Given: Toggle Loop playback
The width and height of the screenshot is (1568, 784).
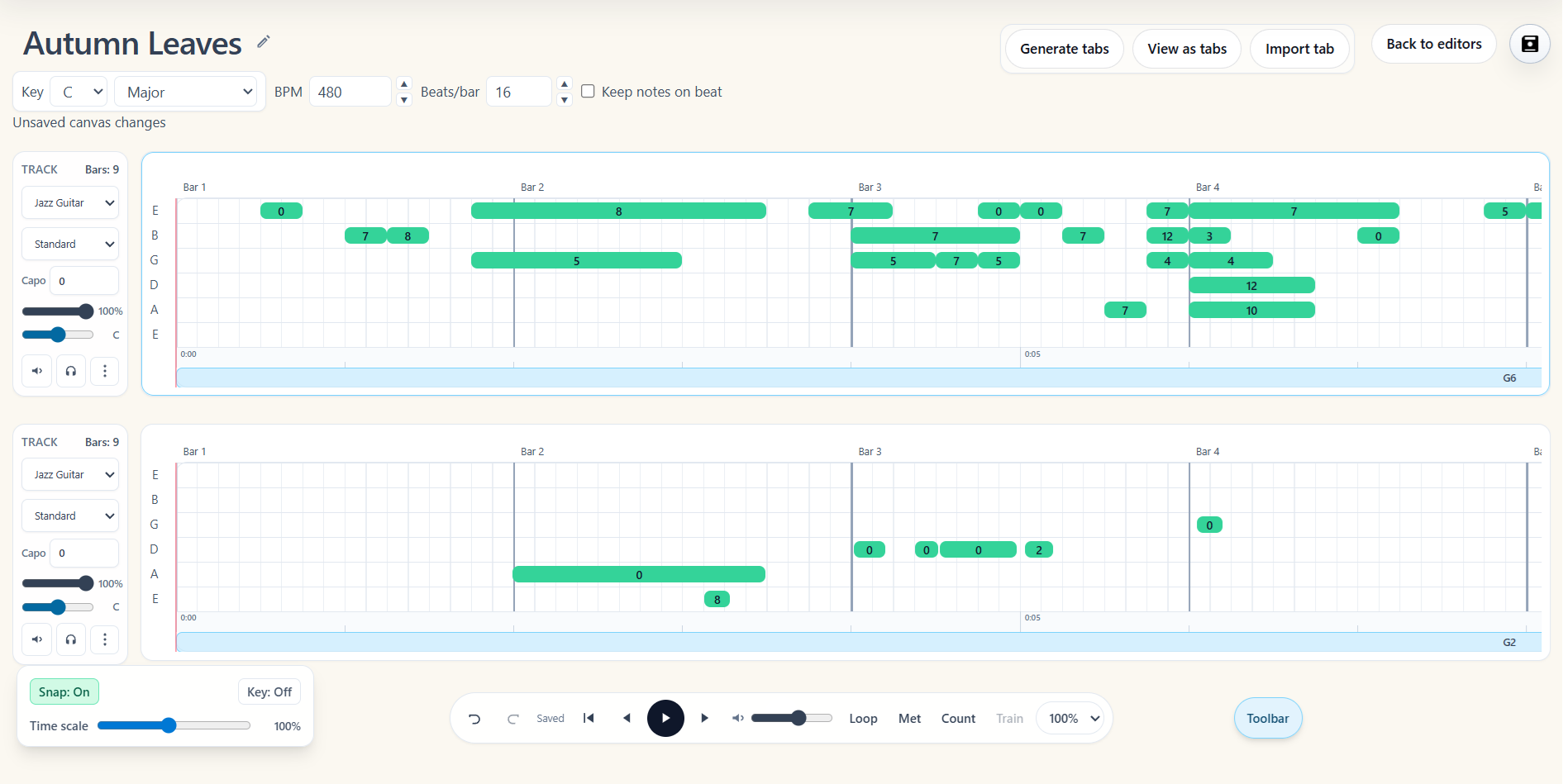Looking at the screenshot, I should click(863, 719).
